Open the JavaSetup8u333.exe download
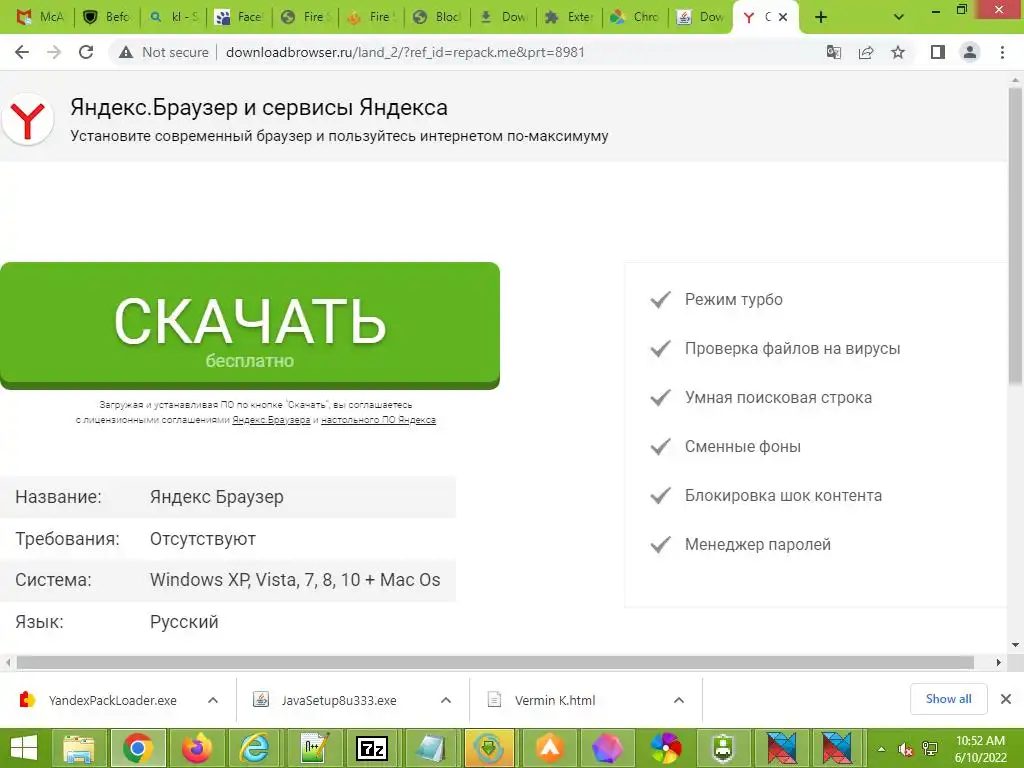This screenshot has height=768, width=1024. click(x=338, y=700)
